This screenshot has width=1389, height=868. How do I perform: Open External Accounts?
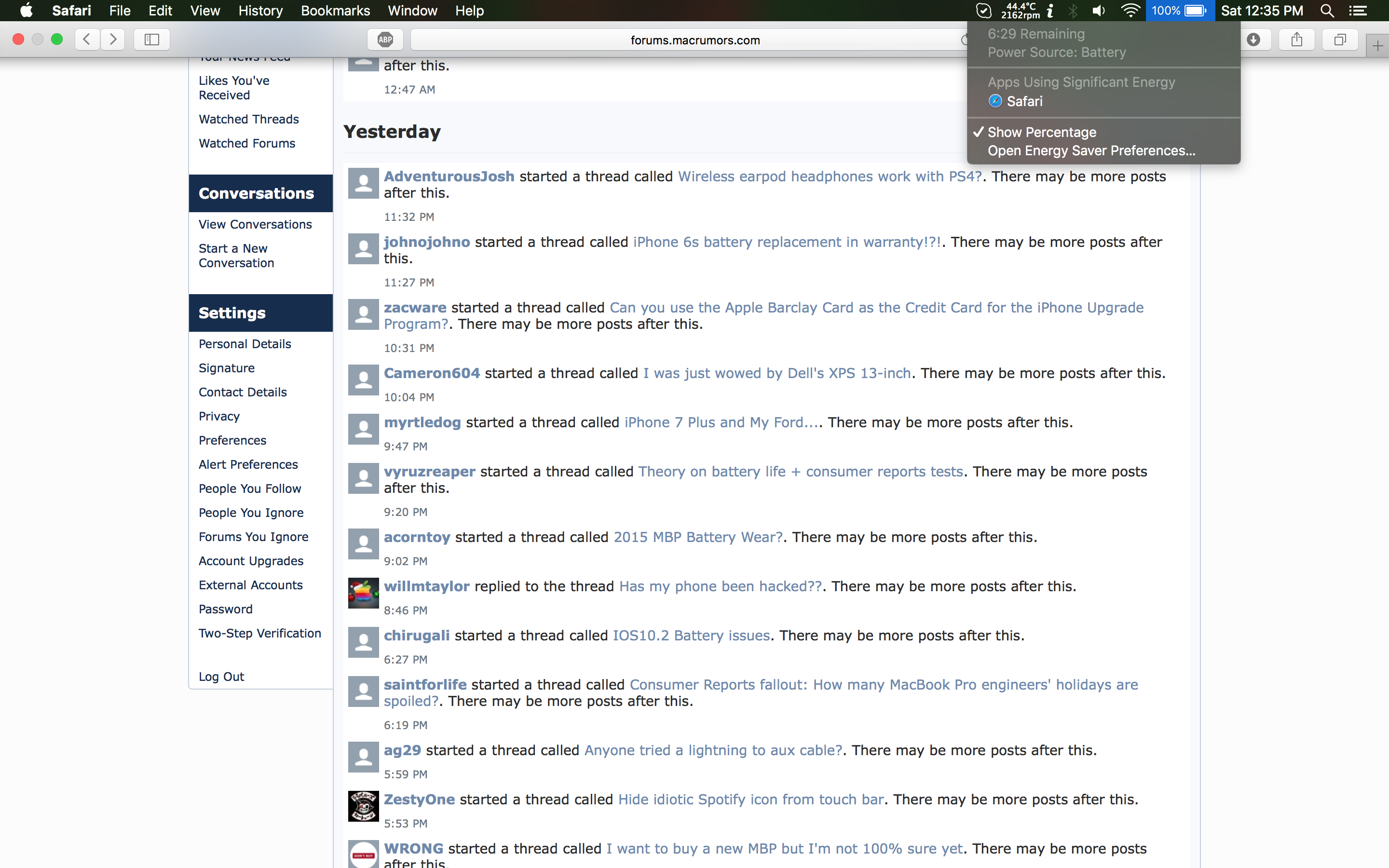250,584
